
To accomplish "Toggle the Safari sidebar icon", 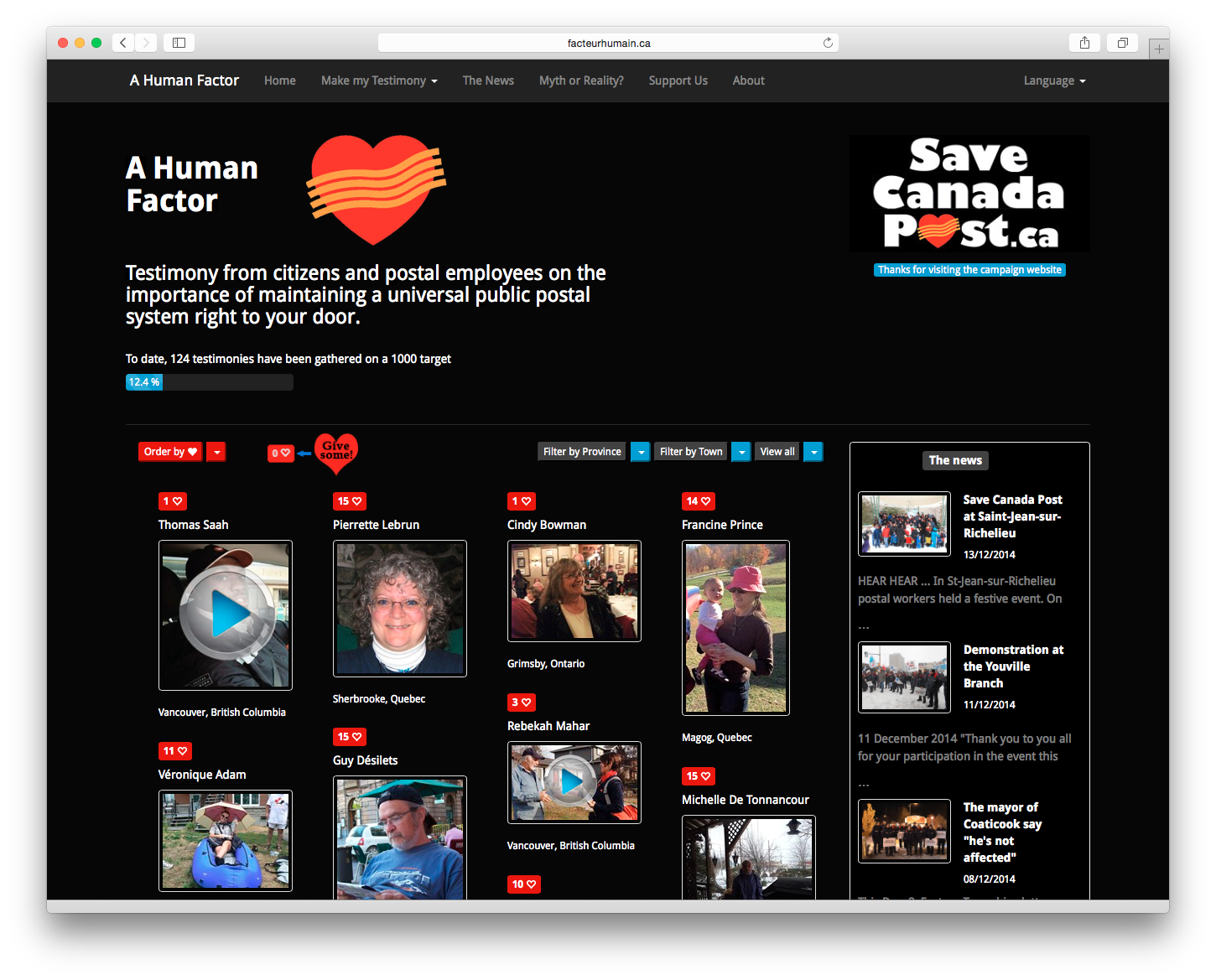I will point(179,43).
